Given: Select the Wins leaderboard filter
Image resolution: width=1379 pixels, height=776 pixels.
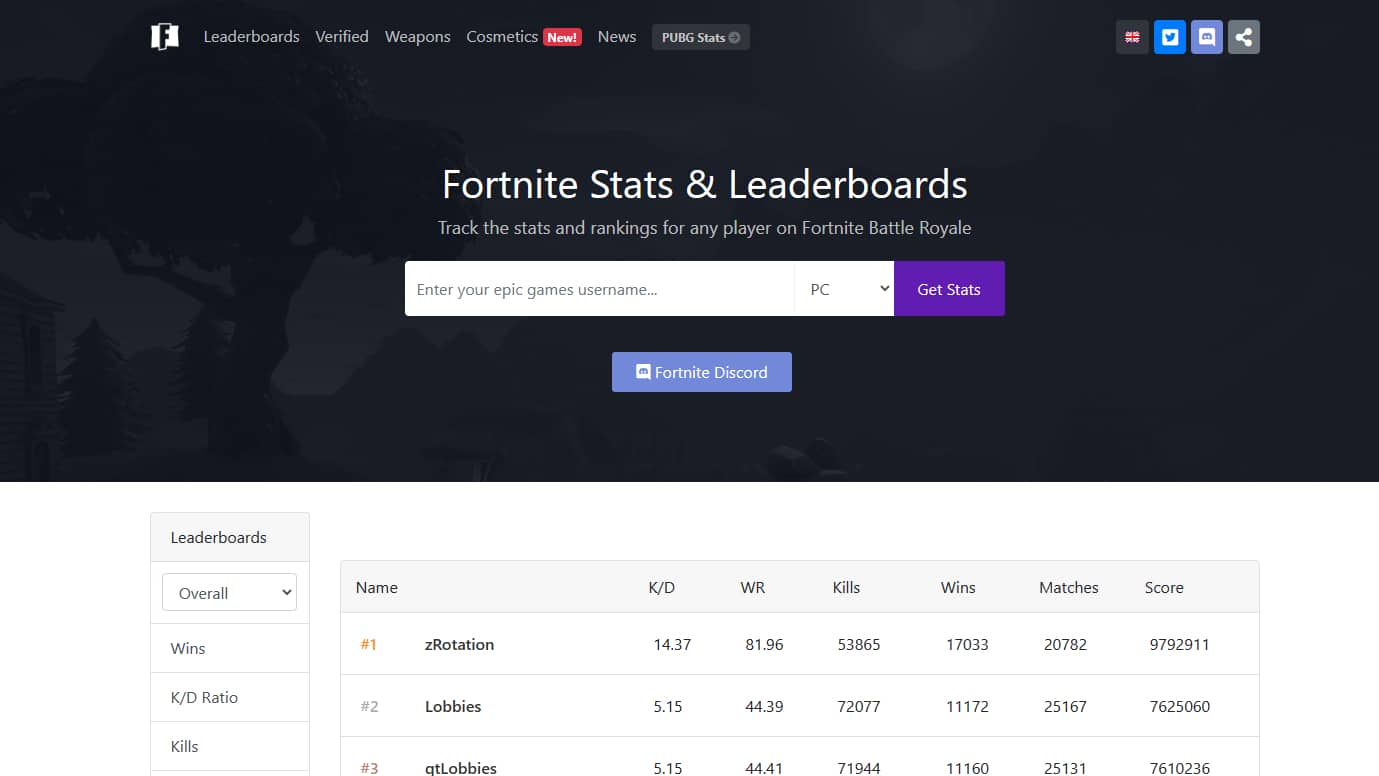Looking at the screenshot, I should click(x=188, y=648).
